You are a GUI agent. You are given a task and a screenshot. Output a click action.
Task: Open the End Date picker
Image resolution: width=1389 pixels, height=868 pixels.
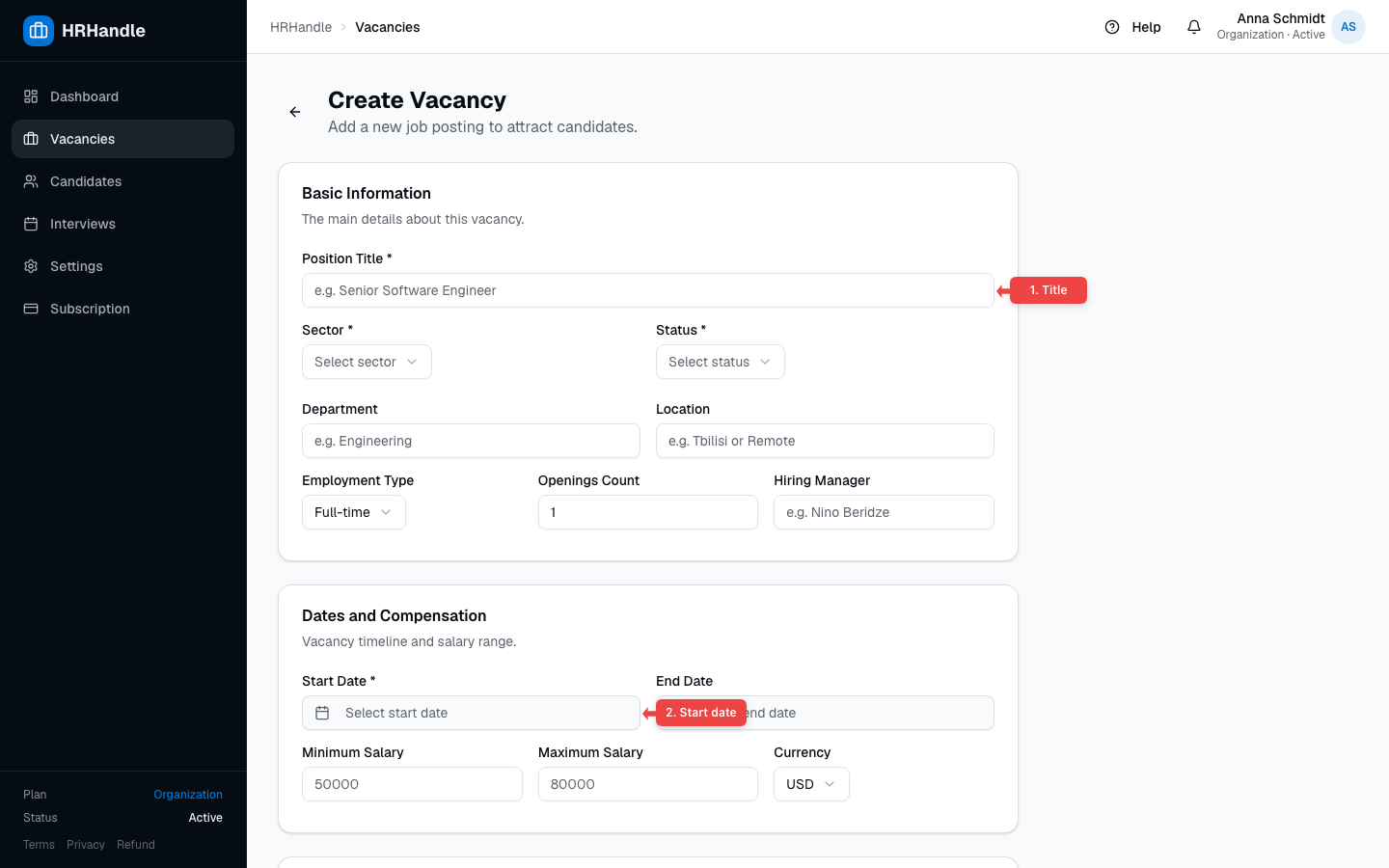825,713
